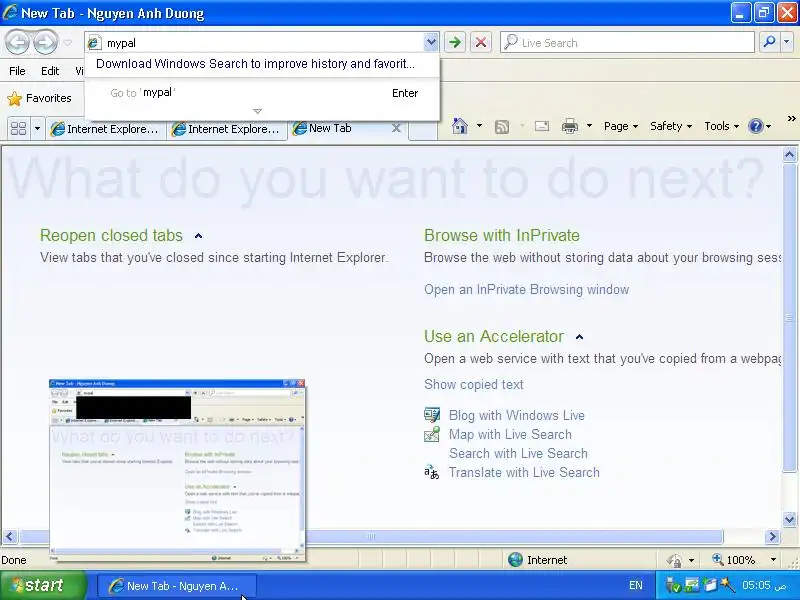800x600 pixels.
Task: Click the Translate accelerator icon
Action: tap(432, 472)
